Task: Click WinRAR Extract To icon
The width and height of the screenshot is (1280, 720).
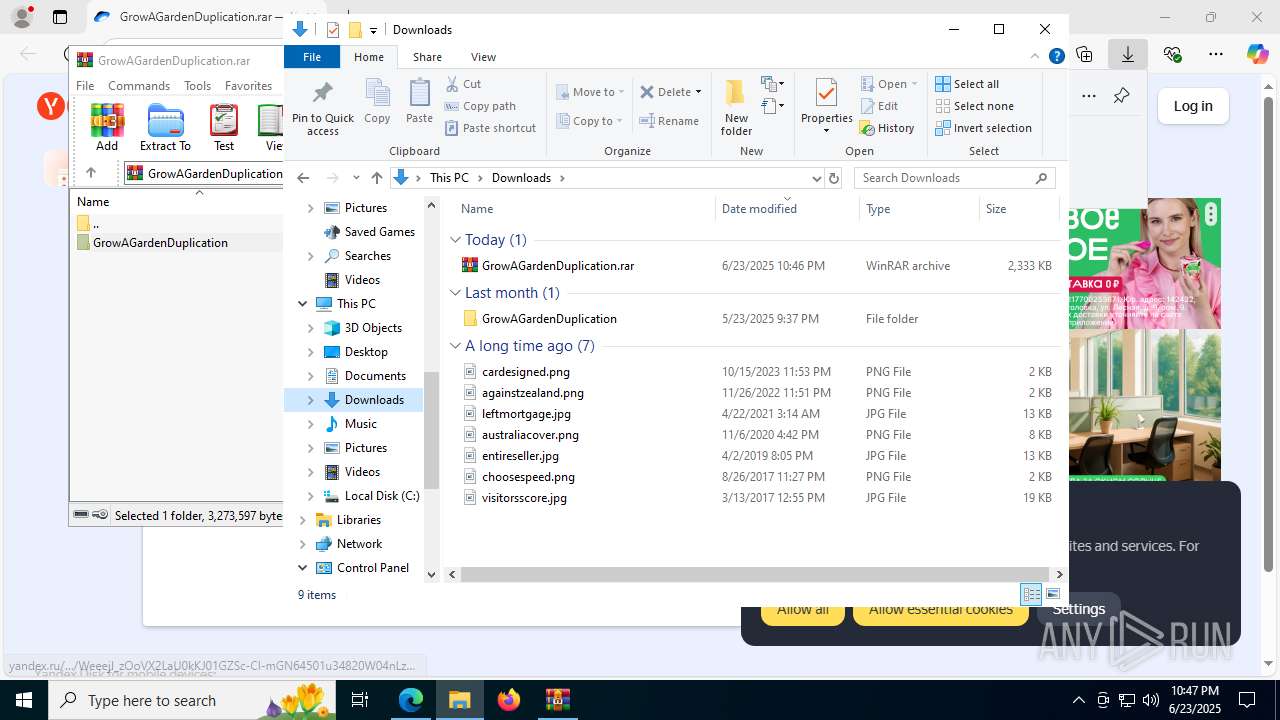Action: pyautogui.click(x=165, y=120)
